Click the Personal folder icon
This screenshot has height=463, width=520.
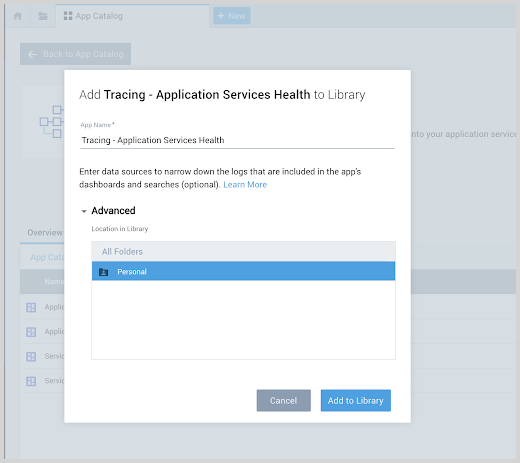(104, 272)
